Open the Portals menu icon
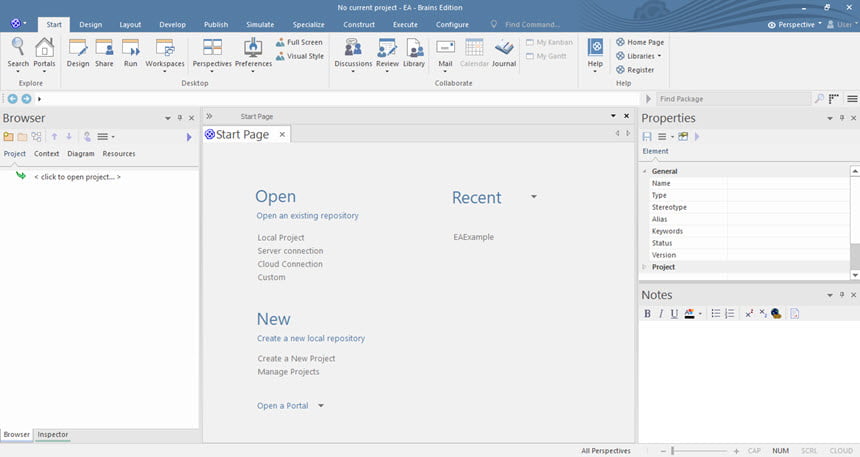The width and height of the screenshot is (860, 457). [44, 53]
